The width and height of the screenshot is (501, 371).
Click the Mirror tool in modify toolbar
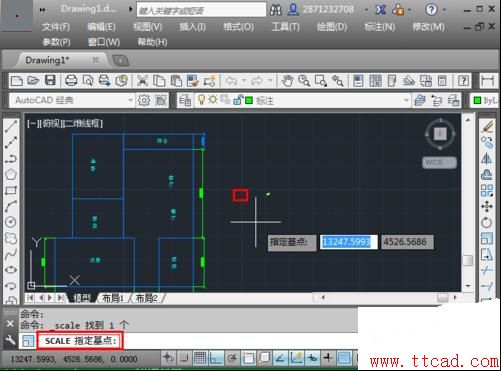coord(487,158)
